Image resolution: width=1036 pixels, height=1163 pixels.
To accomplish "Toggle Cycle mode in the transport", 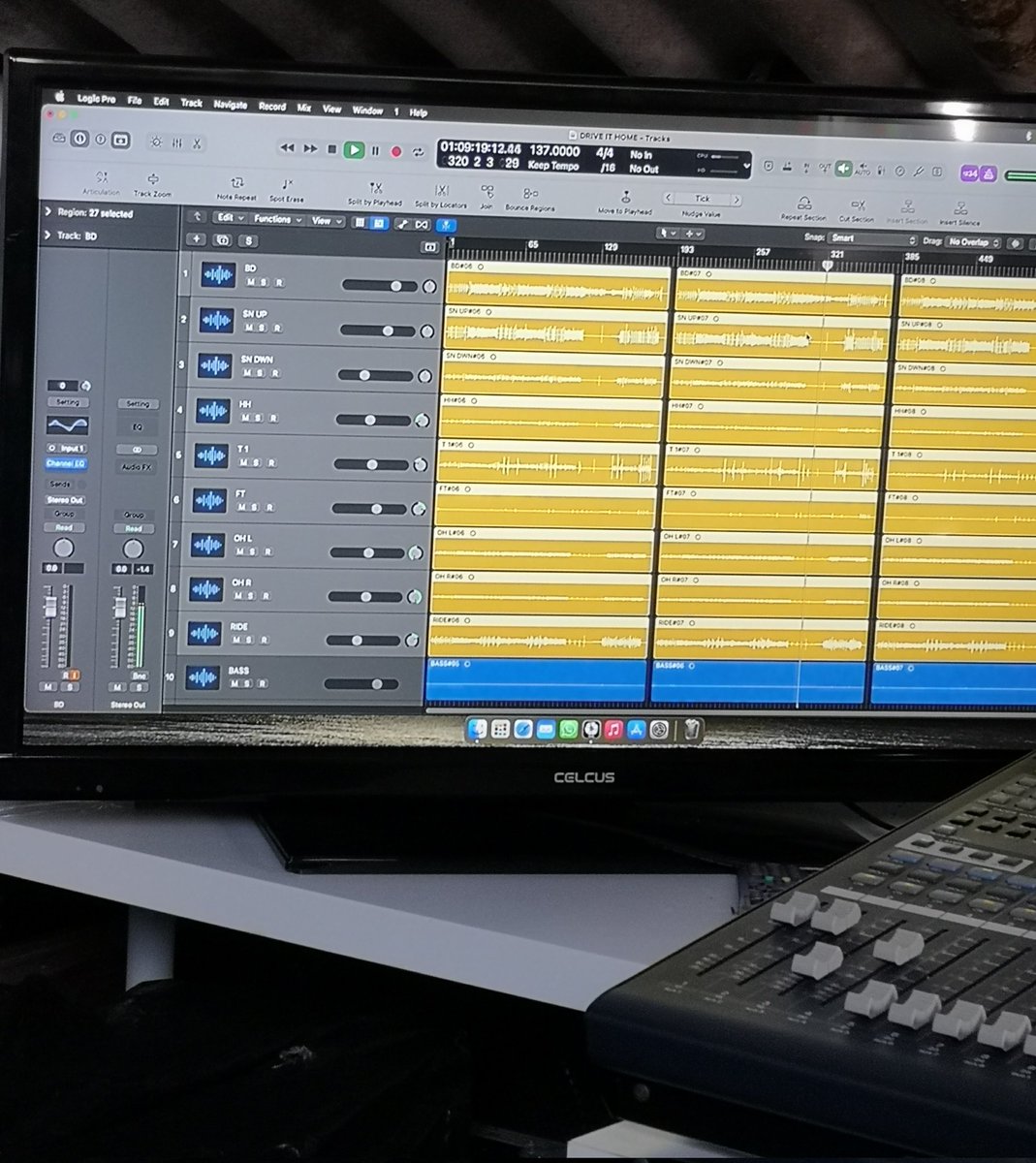I will click(x=419, y=152).
